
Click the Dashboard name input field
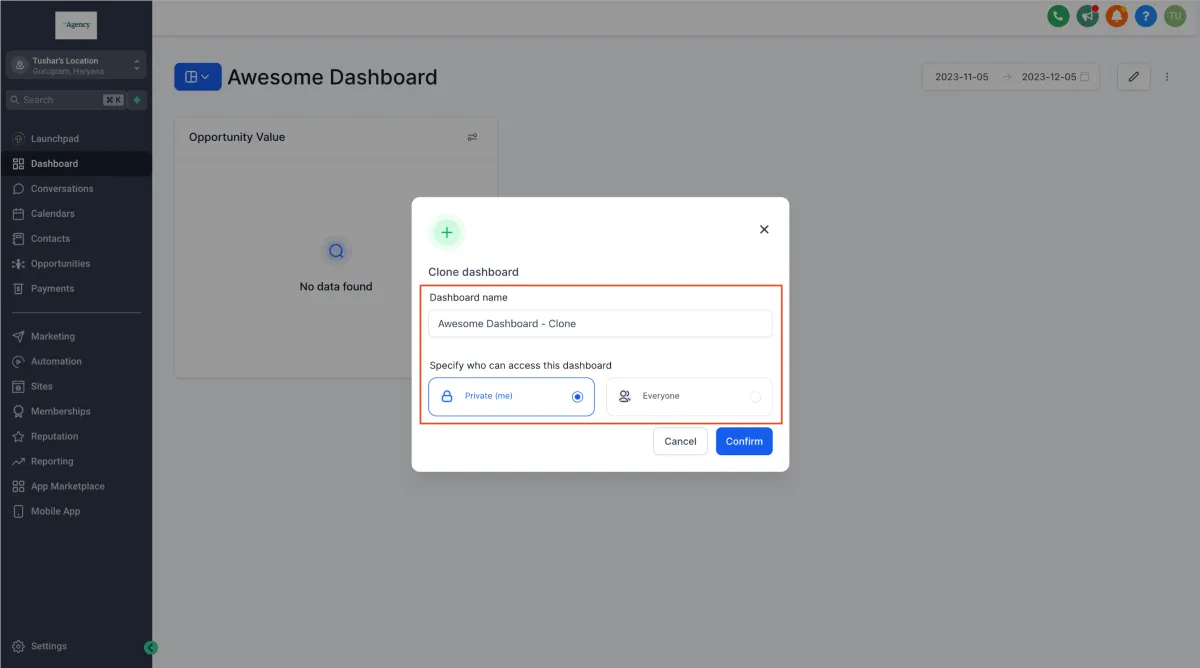(600, 324)
